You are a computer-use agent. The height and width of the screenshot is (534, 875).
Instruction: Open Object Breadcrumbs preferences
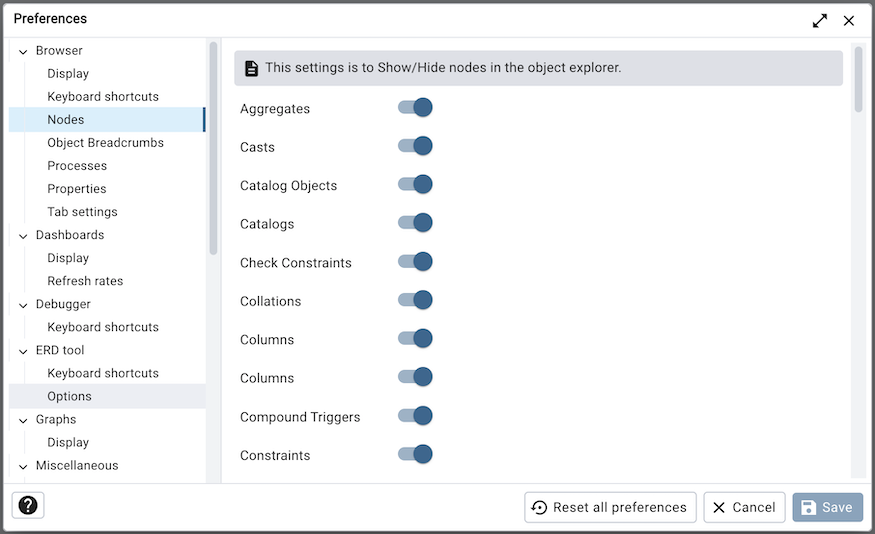click(105, 143)
